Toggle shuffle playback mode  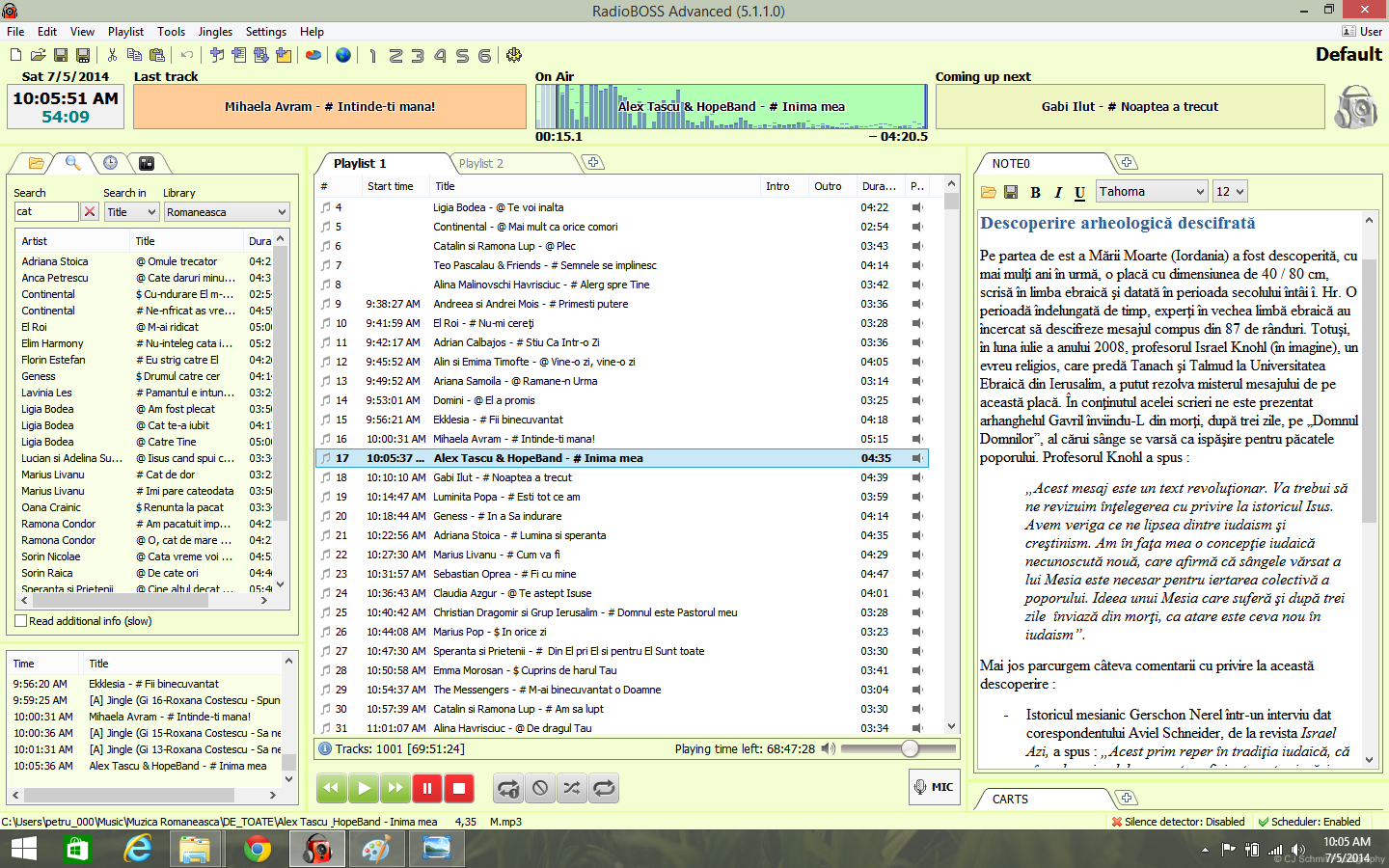click(572, 788)
